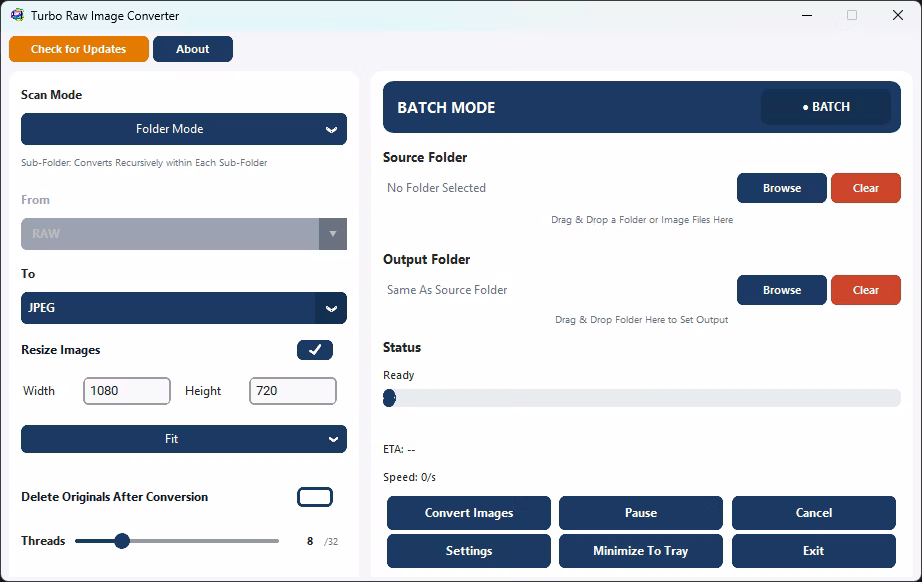Viewport: 922px width, 582px height.
Task: Enable Delete Originals After Conversion checkbox
Action: tap(315, 497)
